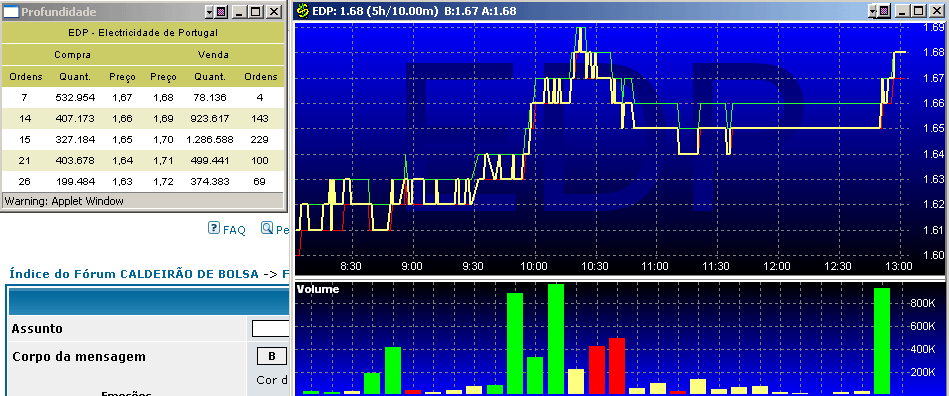Select buy quantity 532.954 cell
949x396 pixels.
coord(75,97)
